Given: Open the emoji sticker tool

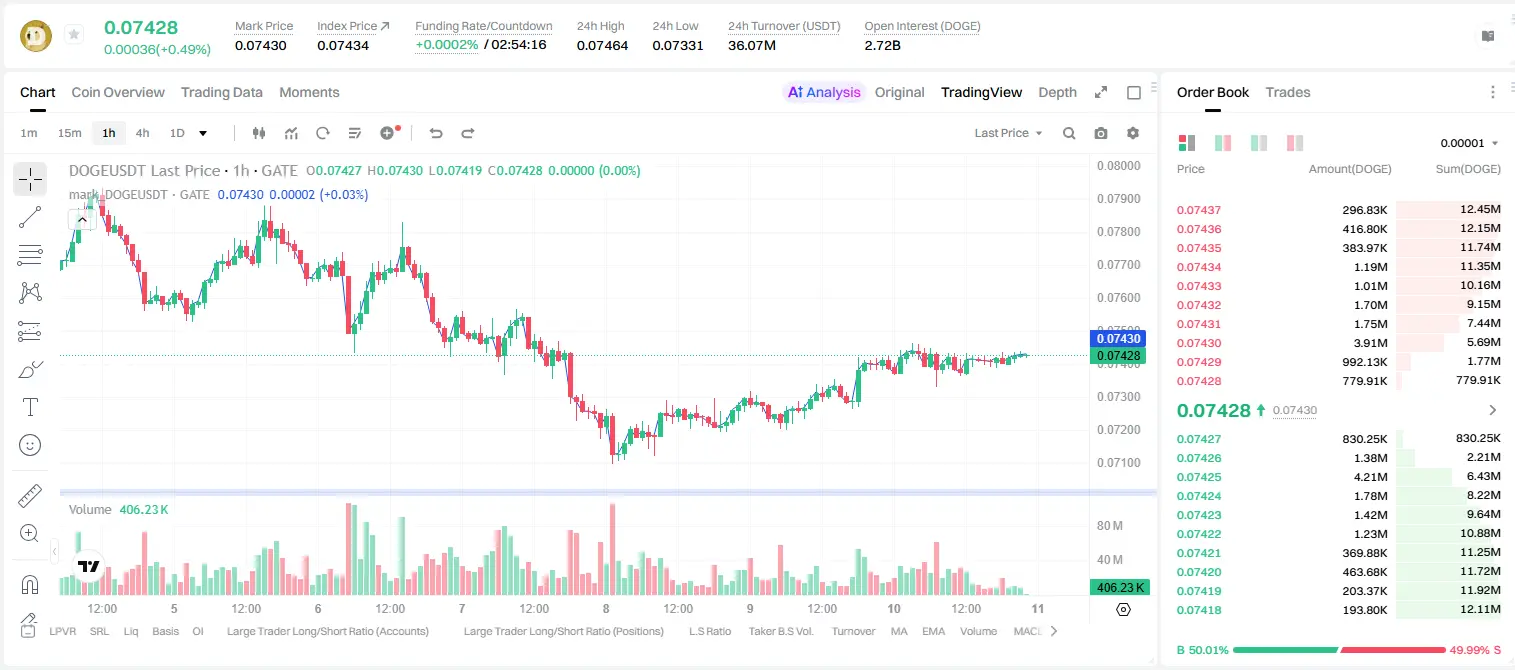Looking at the screenshot, I should click(x=30, y=445).
